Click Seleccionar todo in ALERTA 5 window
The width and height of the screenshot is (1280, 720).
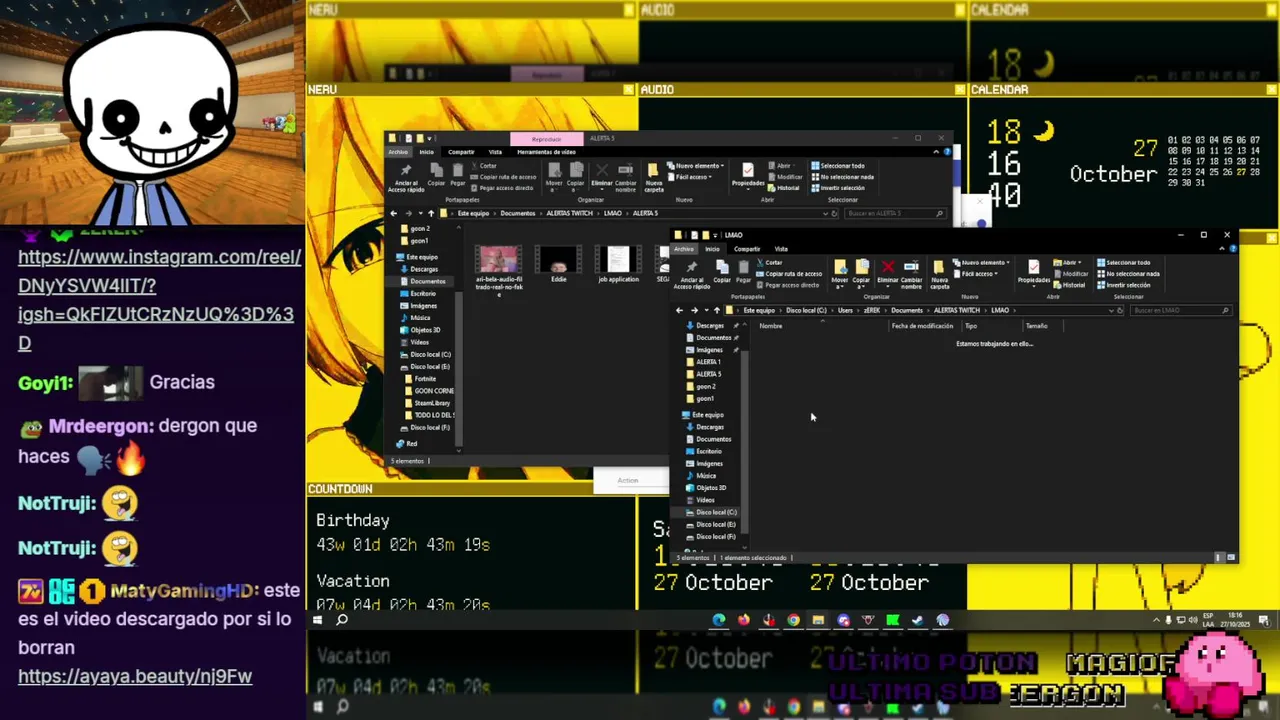pyautogui.click(x=838, y=166)
